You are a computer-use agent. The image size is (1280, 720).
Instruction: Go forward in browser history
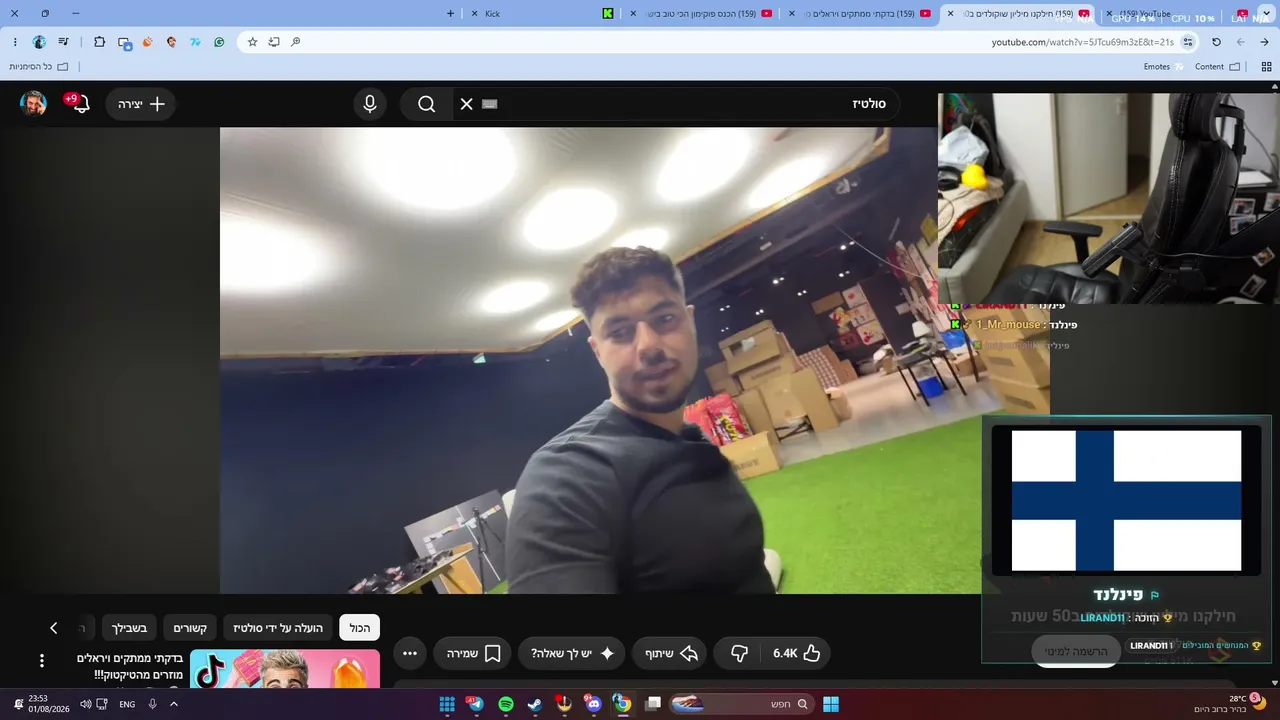[x=1265, y=42]
